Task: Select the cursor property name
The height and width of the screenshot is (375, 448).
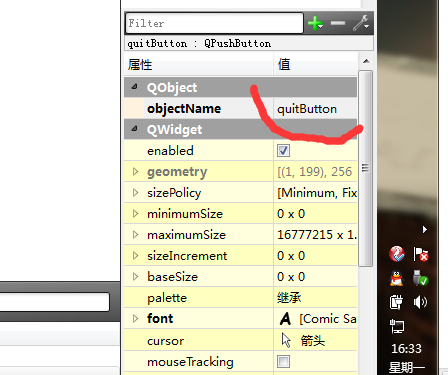Action: click(166, 341)
